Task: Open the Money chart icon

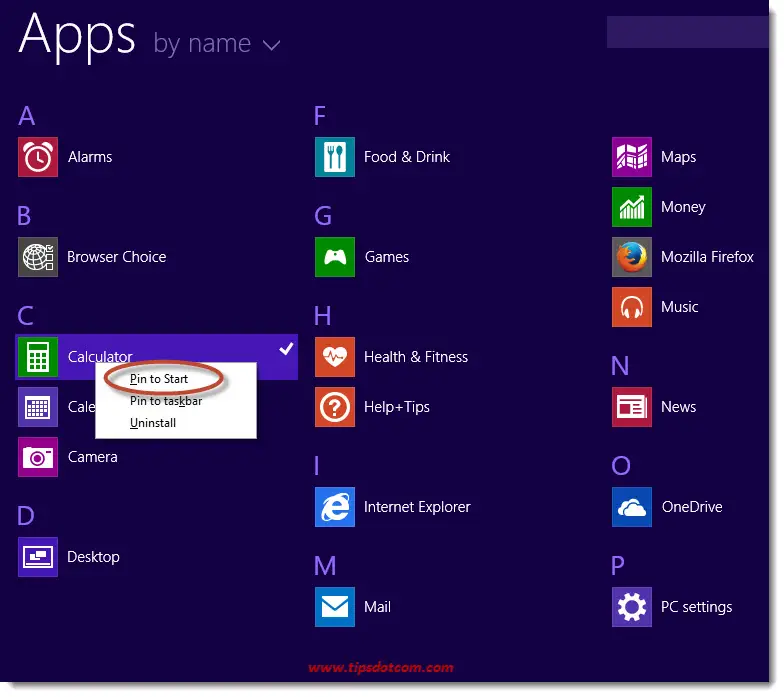Action: click(632, 207)
